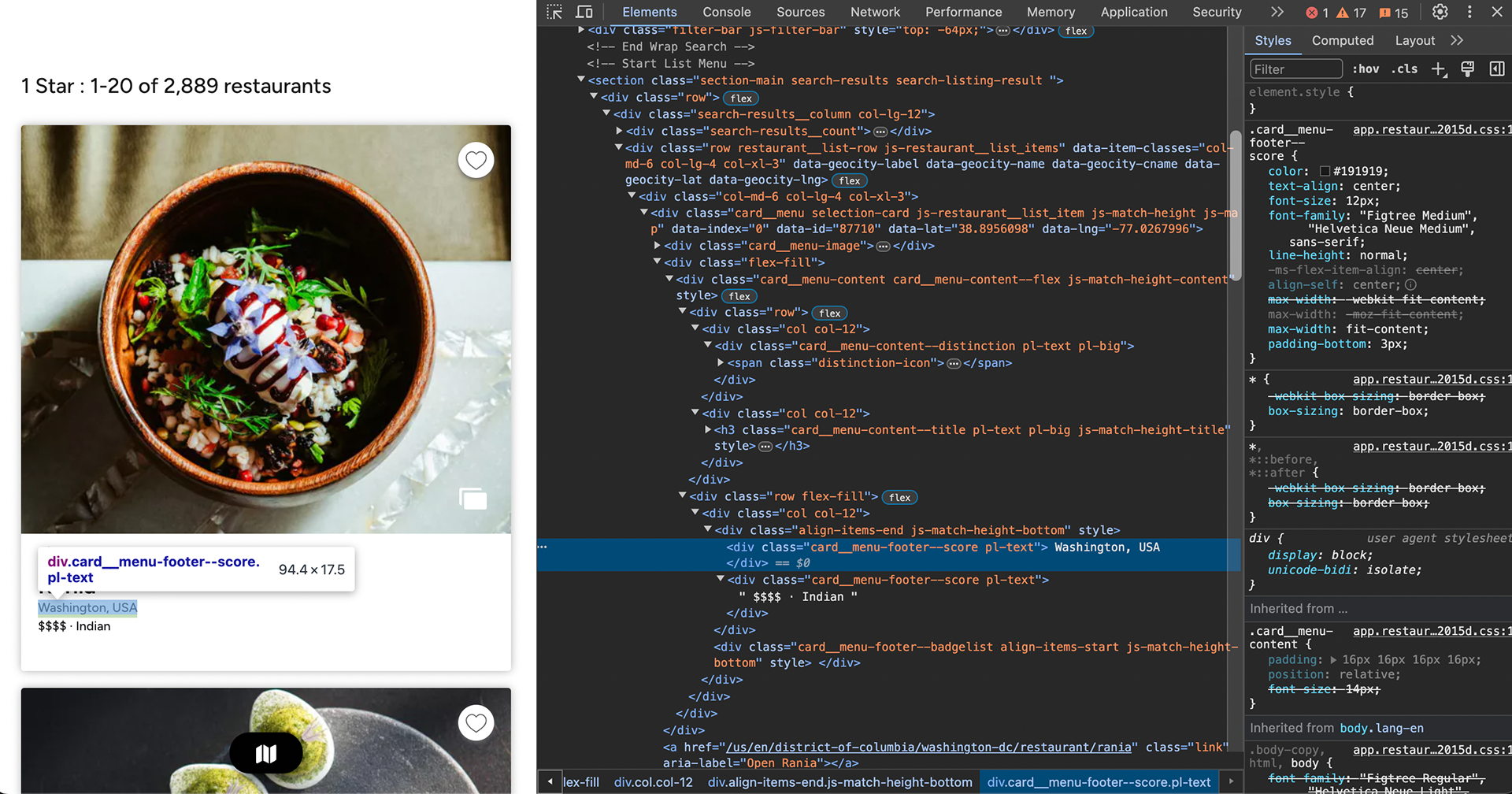Open the Security tab
Viewport: 1512px width, 794px height.
[x=1216, y=12]
